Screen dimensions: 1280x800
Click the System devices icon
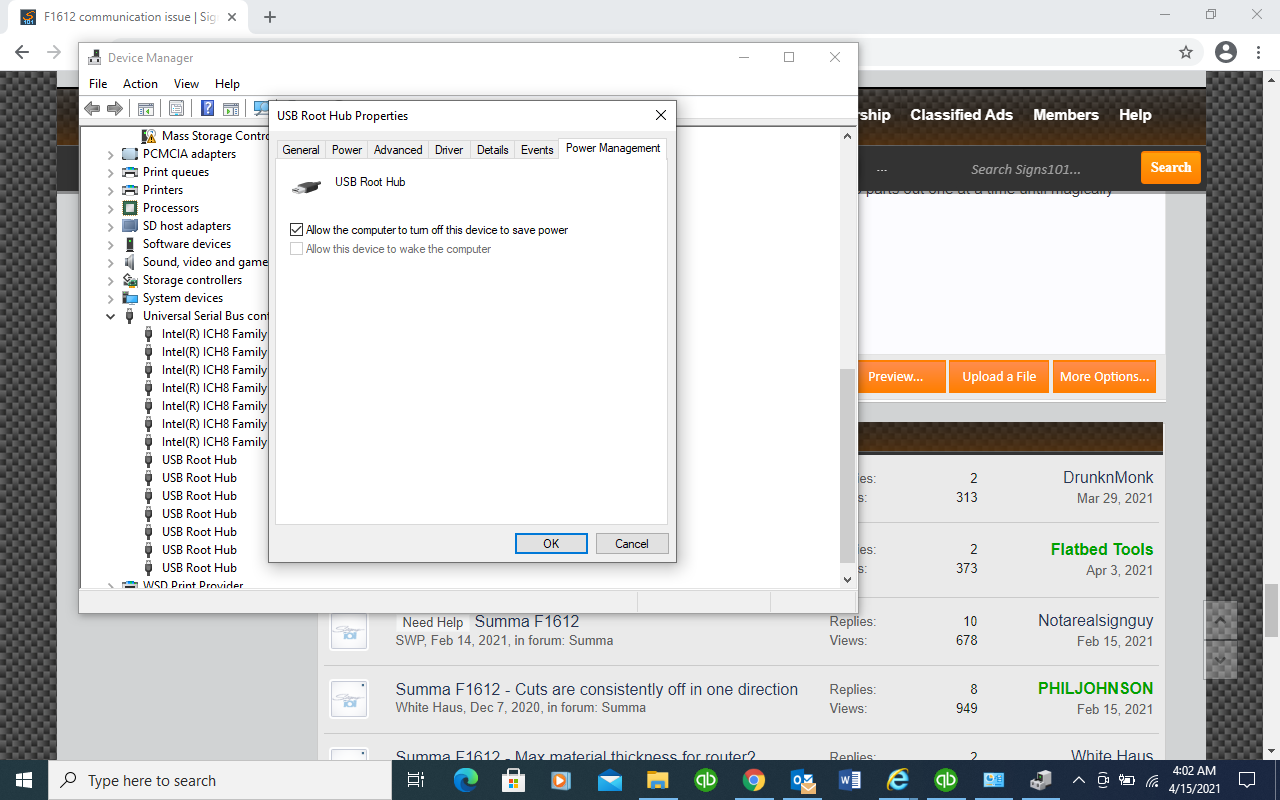coord(130,298)
